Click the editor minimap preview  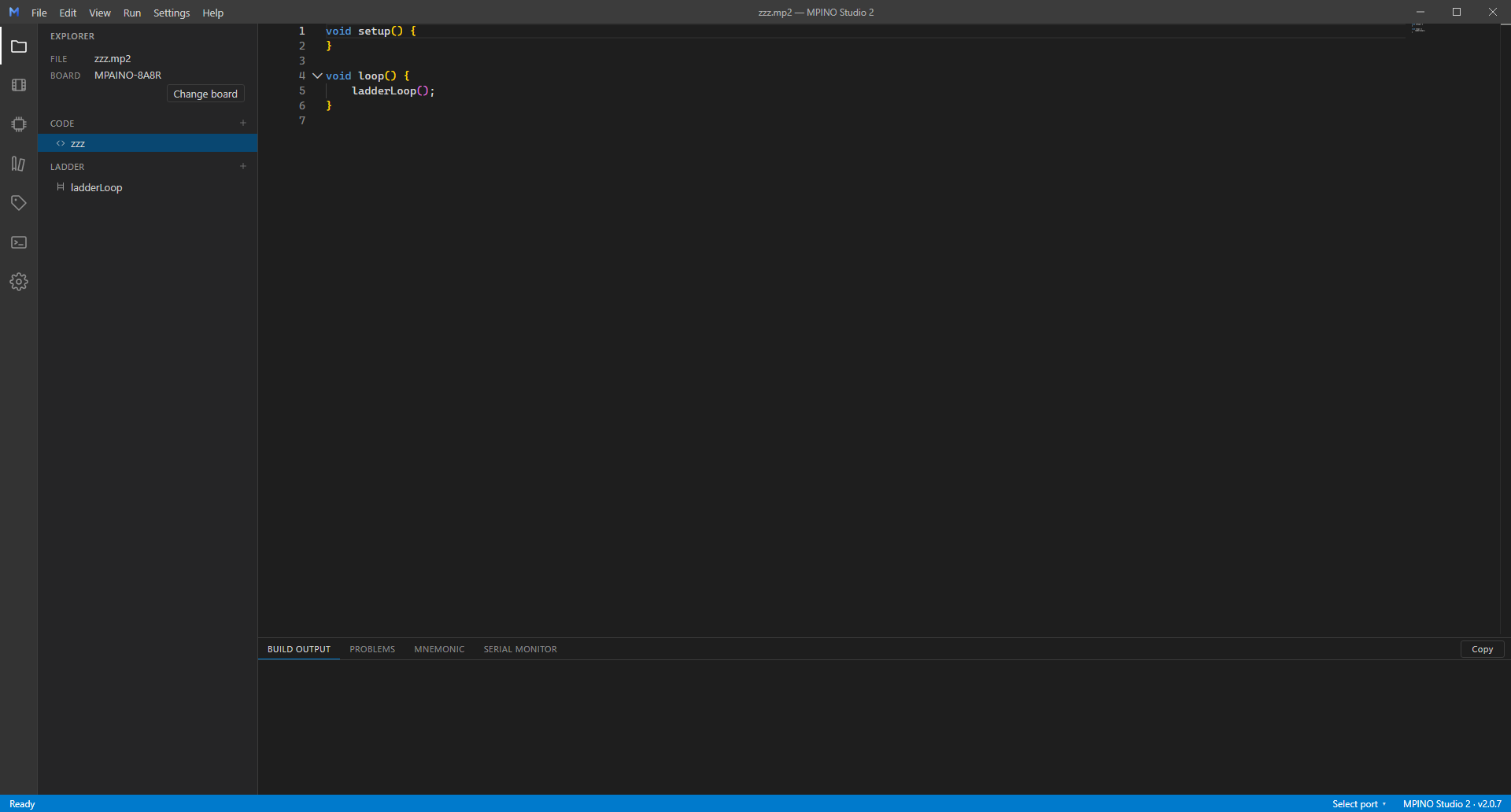pyautogui.click(x=1418, y=28)
